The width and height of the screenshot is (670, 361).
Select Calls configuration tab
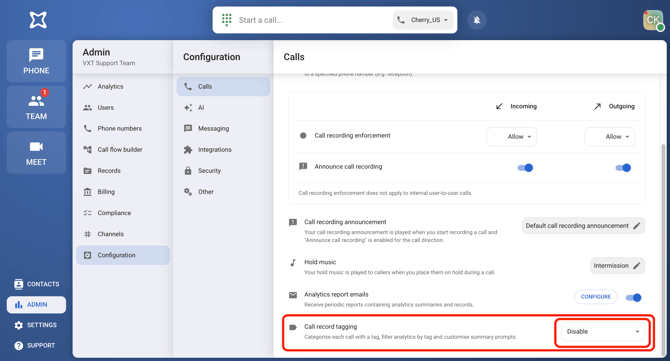[223, 86]
